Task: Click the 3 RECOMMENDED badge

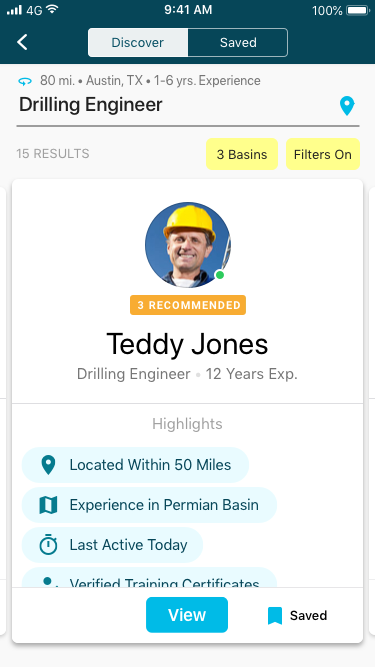Action: click(188, 305)
